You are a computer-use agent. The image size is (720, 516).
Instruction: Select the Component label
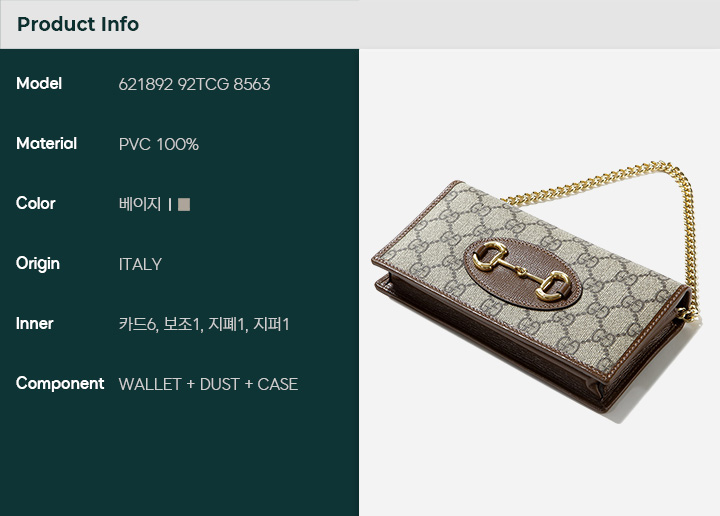pos(60,384)
